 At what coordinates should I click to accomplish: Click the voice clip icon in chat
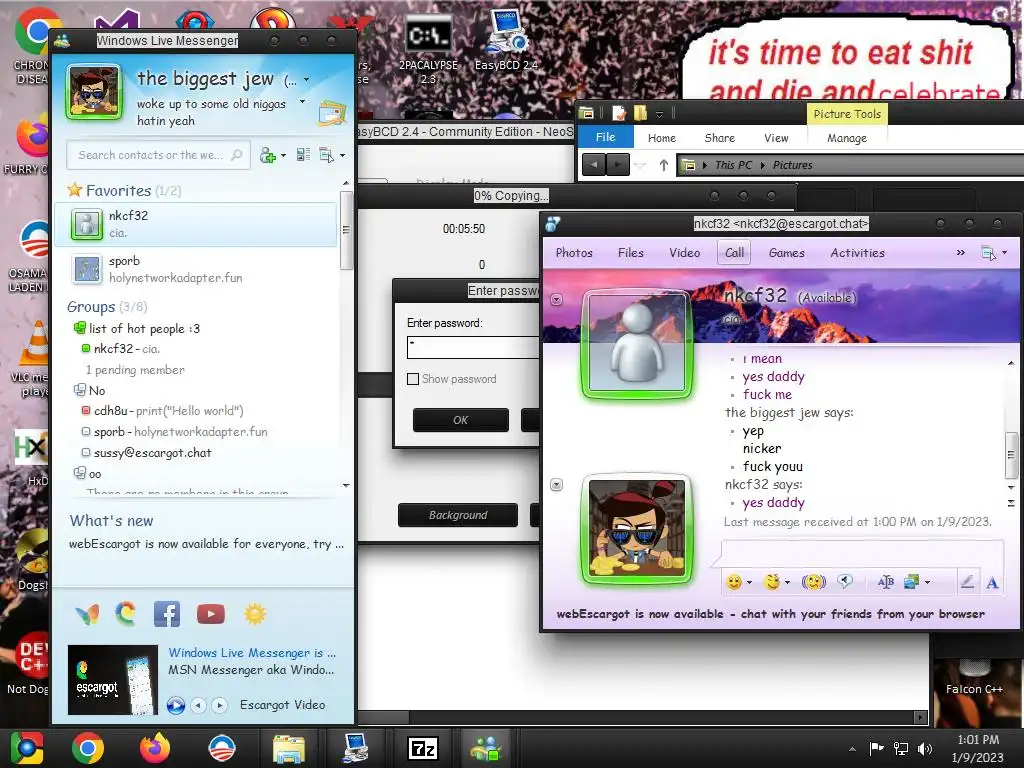point(845,581)
